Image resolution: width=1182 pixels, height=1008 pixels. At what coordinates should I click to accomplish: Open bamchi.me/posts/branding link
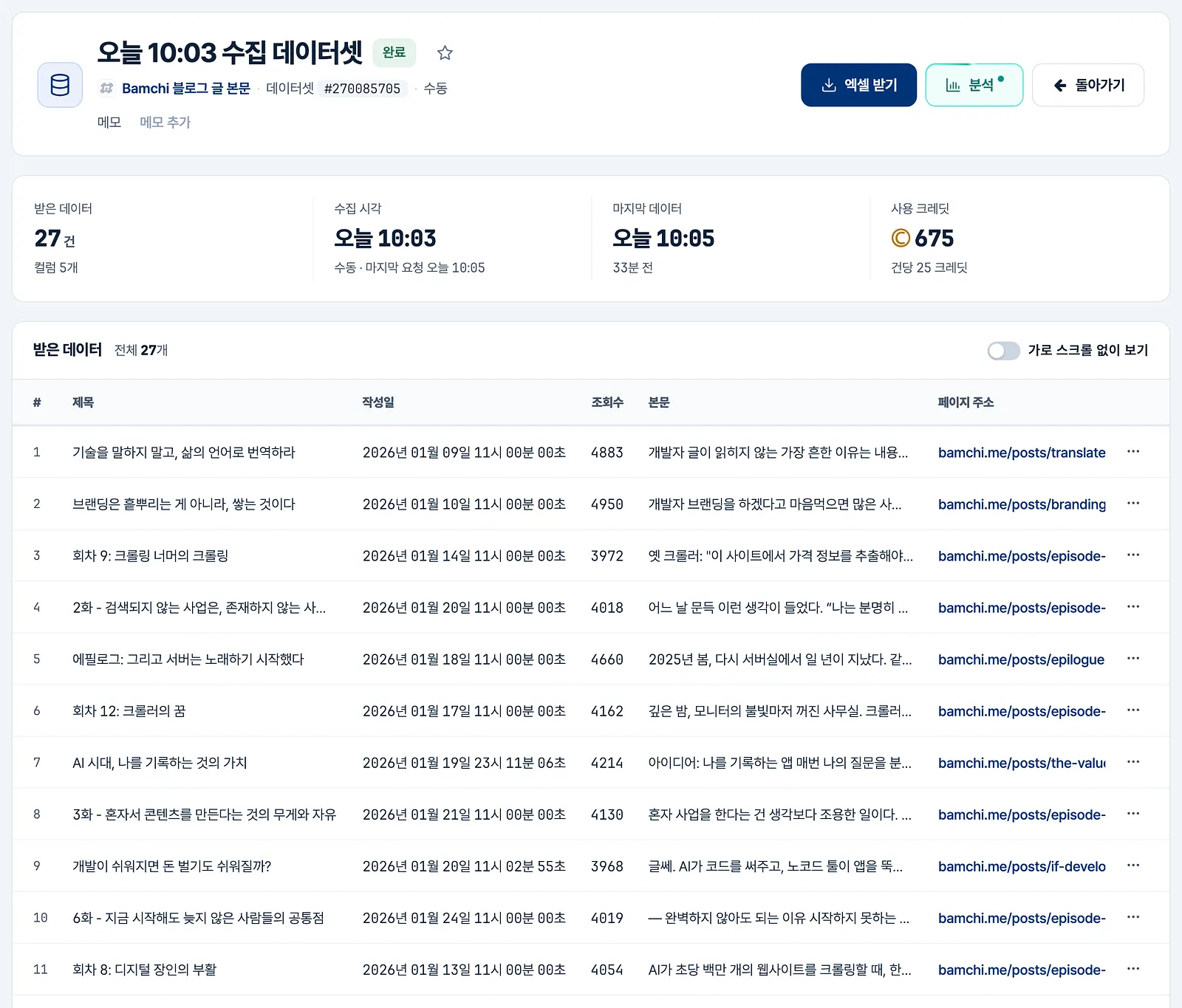[1022, 504]
